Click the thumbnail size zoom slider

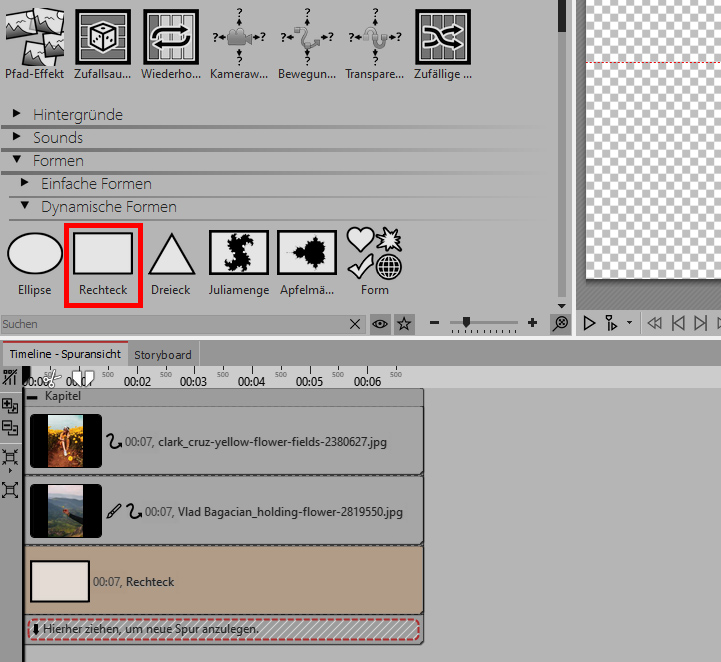click(484, 323)
